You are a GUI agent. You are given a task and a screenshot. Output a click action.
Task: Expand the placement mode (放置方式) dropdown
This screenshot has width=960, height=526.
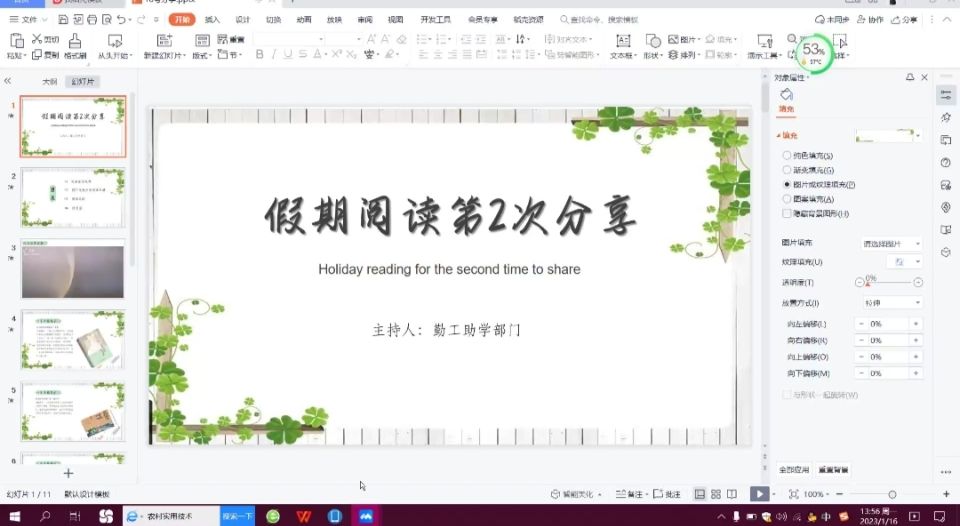892,303
